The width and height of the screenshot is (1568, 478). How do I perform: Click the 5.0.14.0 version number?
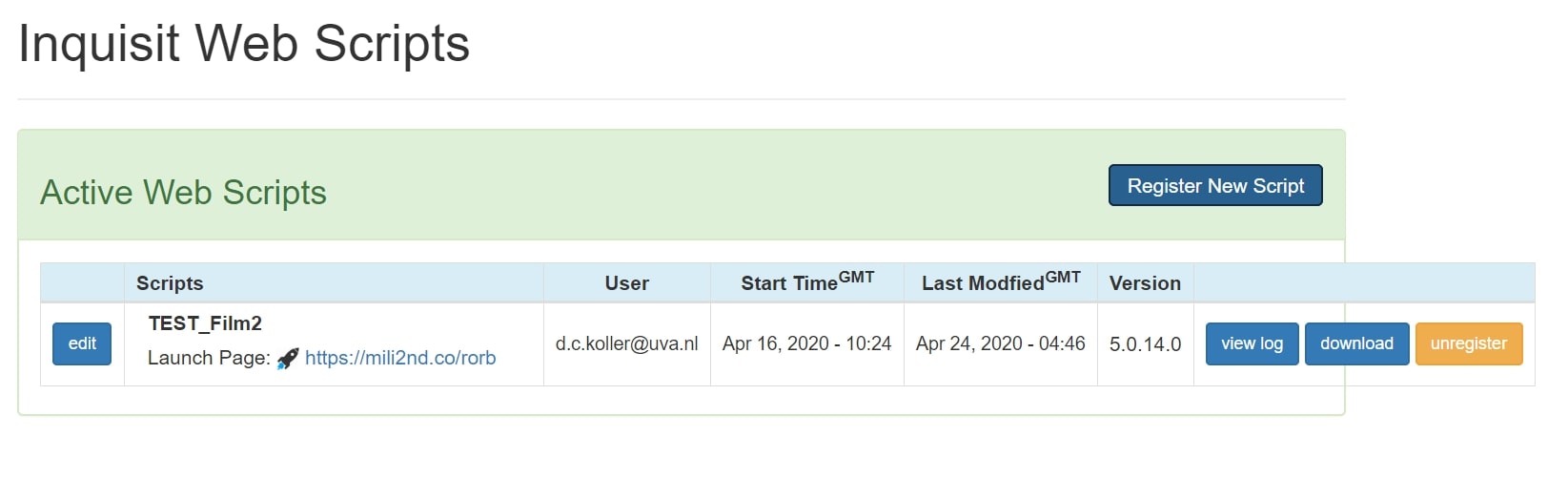(x=1145, y=344)
